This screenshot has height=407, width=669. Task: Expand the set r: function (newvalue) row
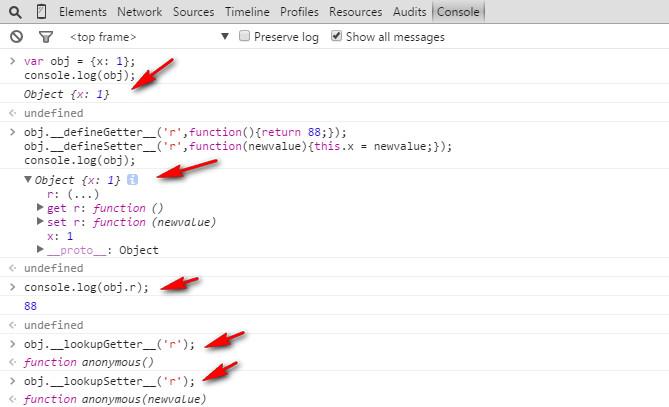40,221
